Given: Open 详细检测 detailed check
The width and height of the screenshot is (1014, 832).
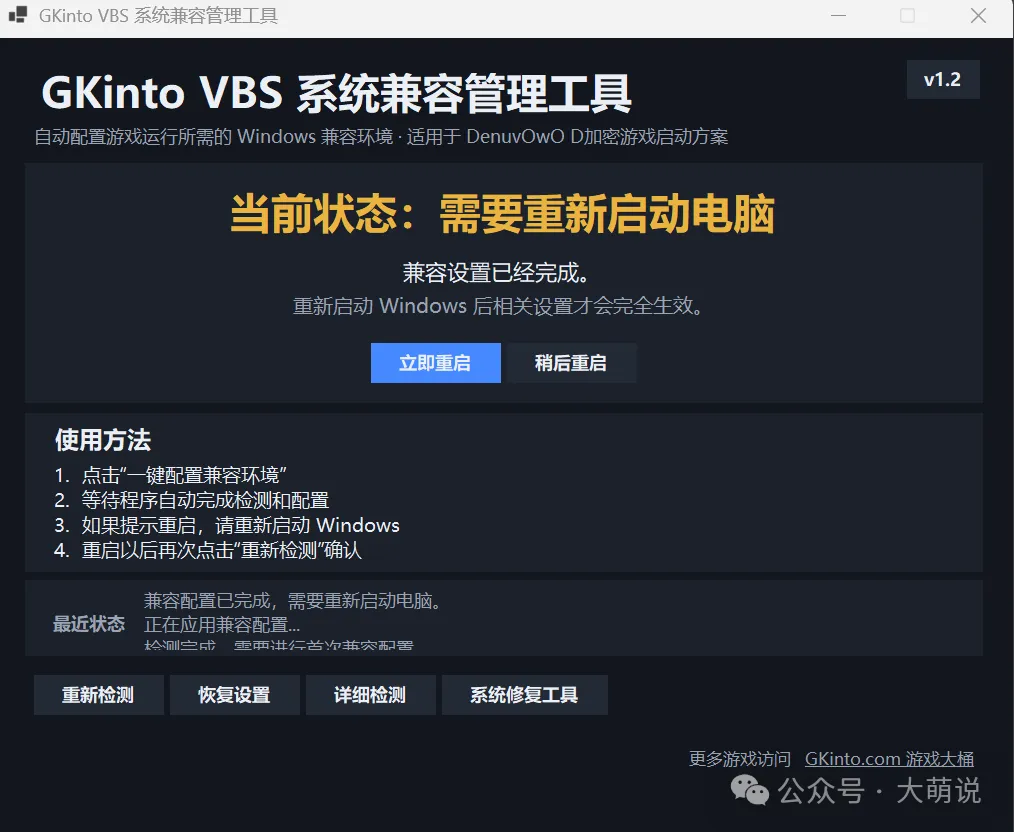Looking at the screenshot, I should click(370, 695).
